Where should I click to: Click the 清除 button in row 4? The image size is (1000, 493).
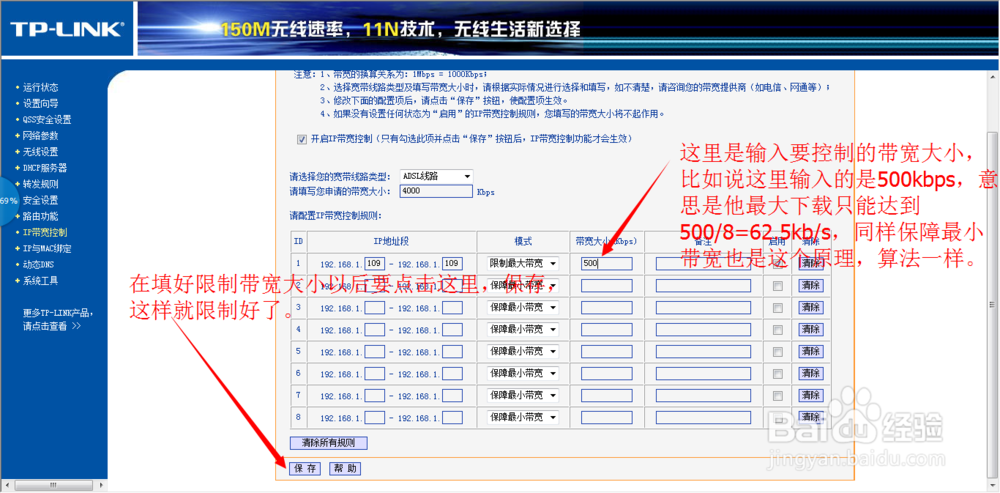811,329
